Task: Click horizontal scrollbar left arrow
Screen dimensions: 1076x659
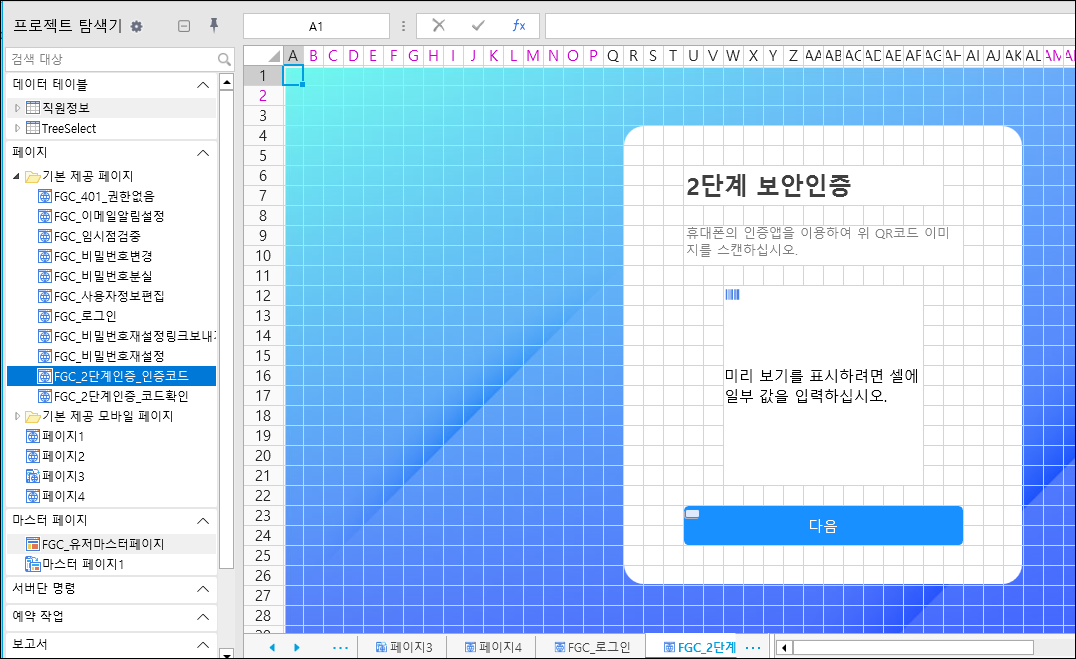Action: tap(784, 647)
